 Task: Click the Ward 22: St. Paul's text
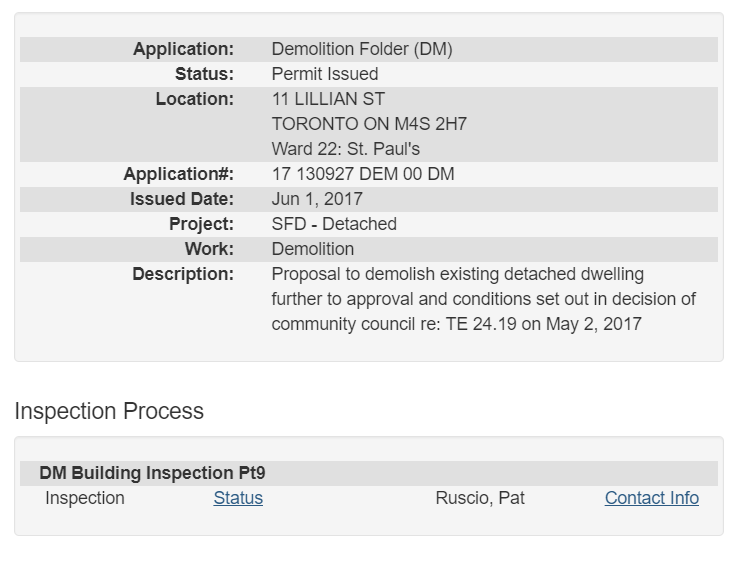pos(346,149)
